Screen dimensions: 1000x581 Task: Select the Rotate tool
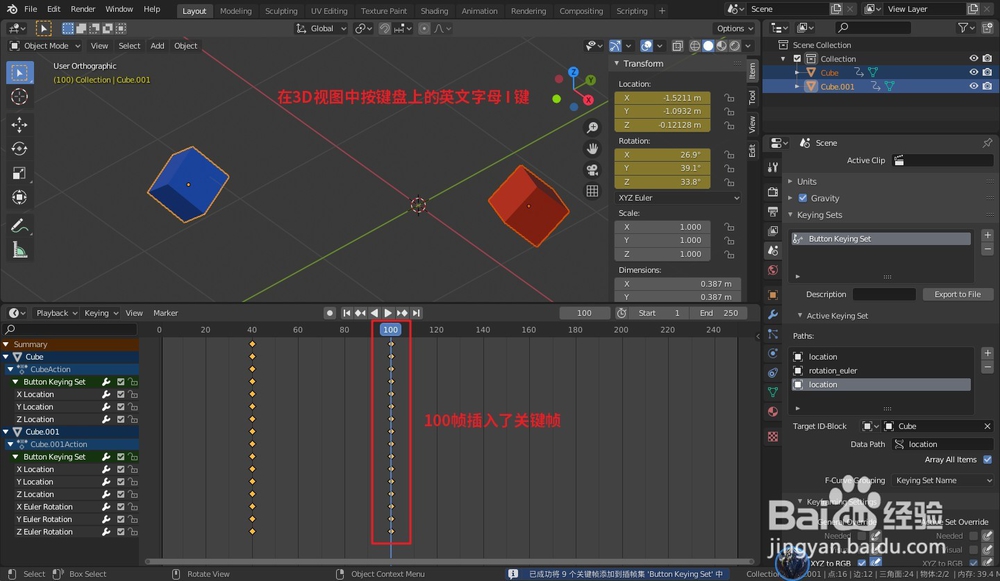[19, 149]
